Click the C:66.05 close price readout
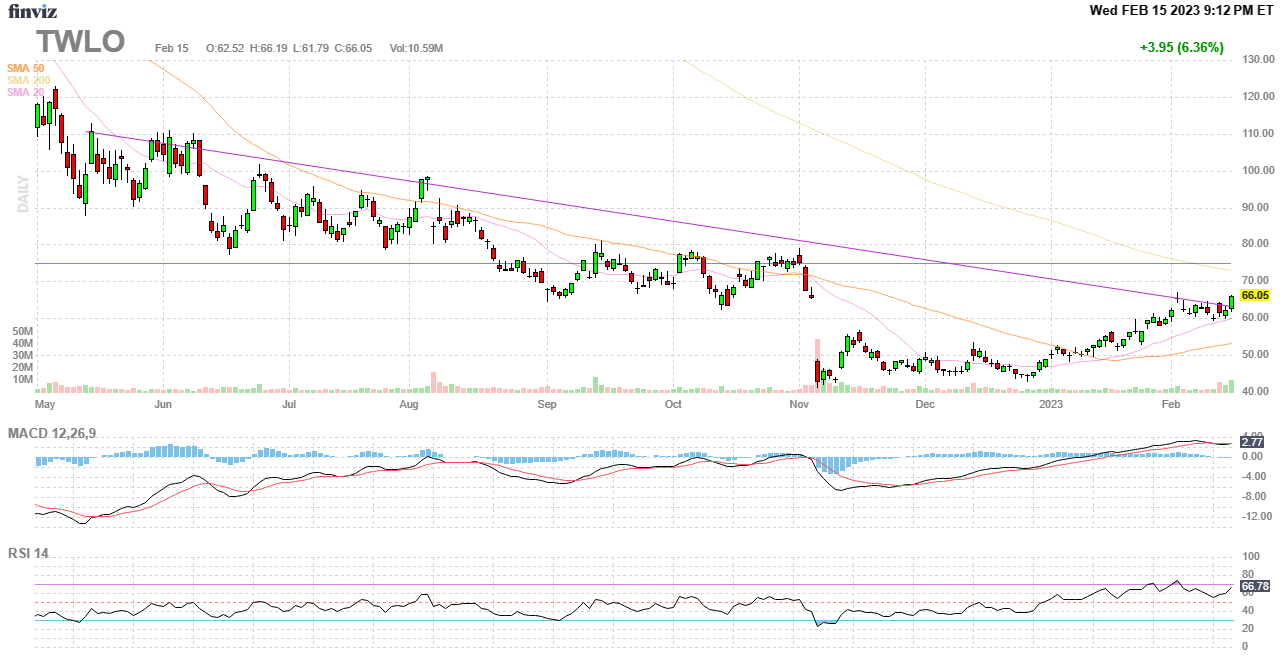Viewport: 1282px width, 662px height. pos(353,48)
